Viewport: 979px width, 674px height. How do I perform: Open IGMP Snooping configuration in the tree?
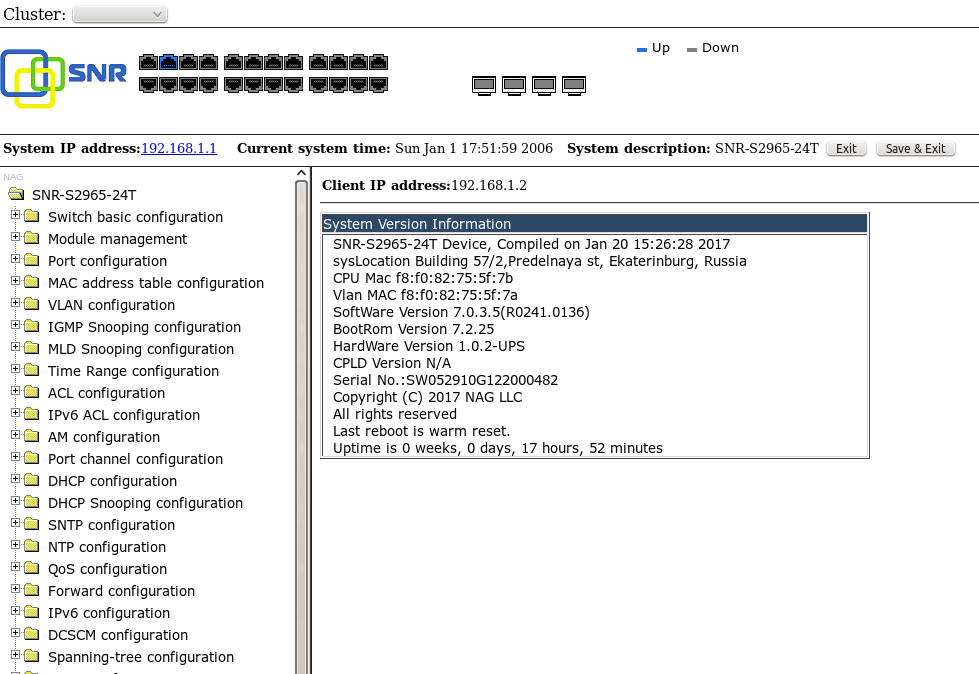tap(144, 327)
